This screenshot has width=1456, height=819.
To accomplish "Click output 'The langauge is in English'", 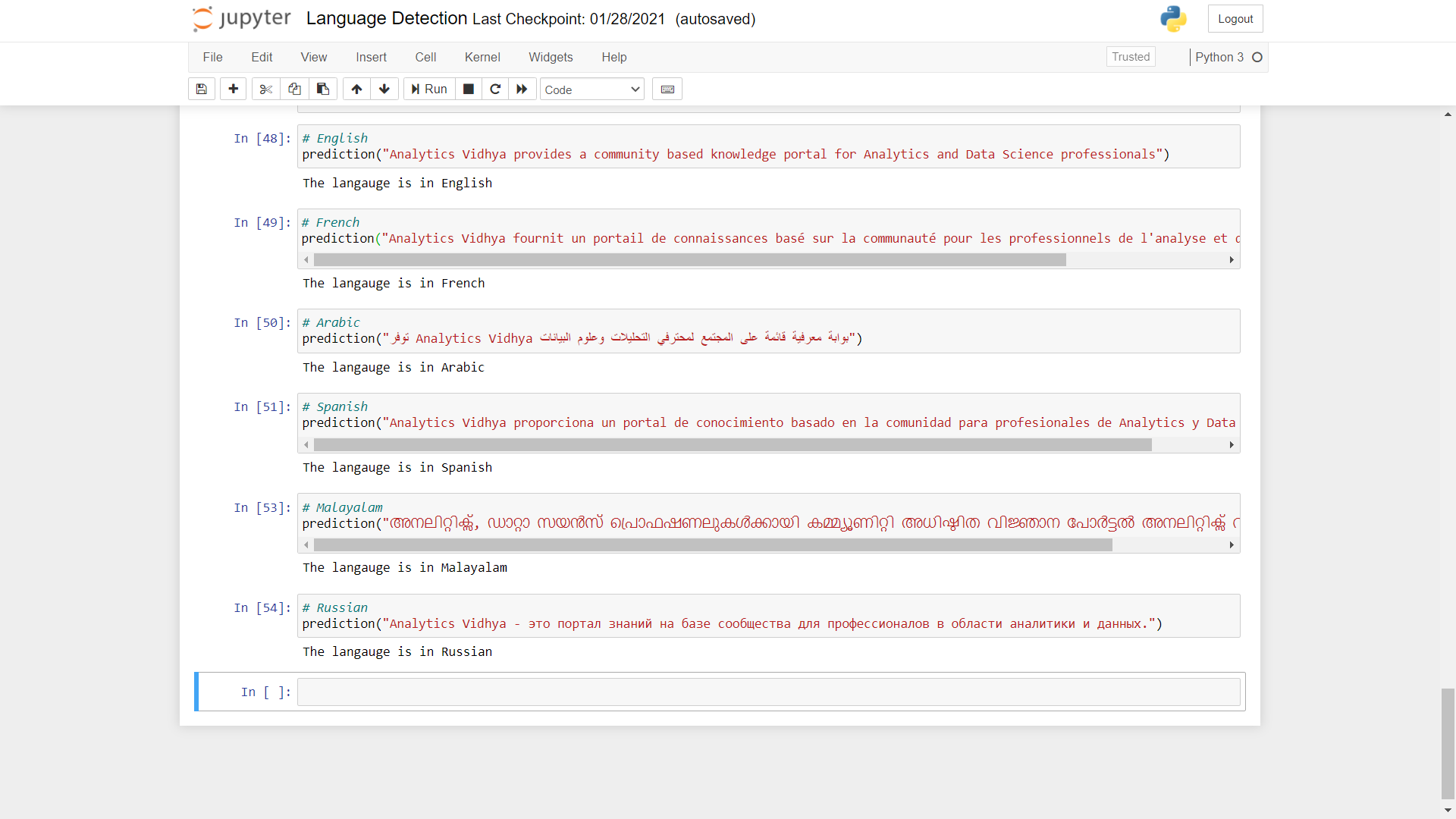I will (397, 184).
